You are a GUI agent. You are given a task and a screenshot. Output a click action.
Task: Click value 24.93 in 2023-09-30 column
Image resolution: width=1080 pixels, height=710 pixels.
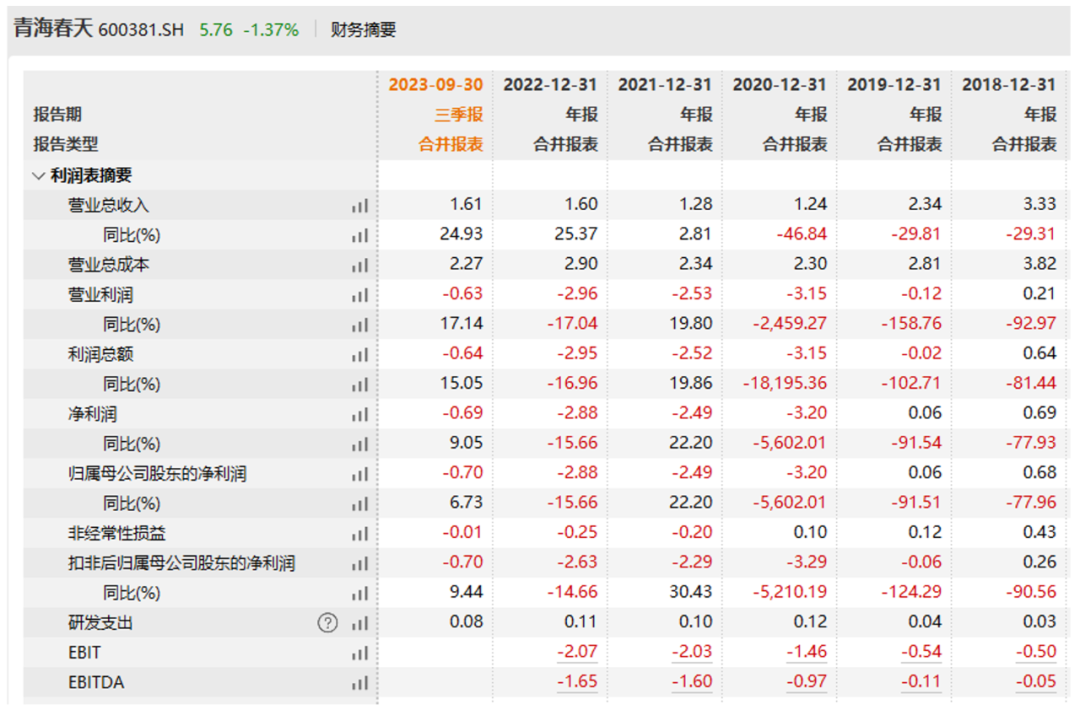pos(461,234)
